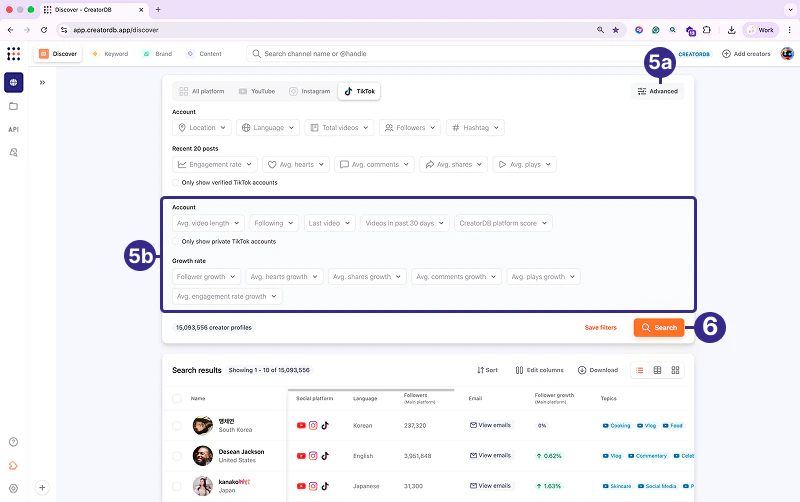The width and height of the screenshot is (800, 502).
Task: Click the browser address bar
Action: point(327,30)
